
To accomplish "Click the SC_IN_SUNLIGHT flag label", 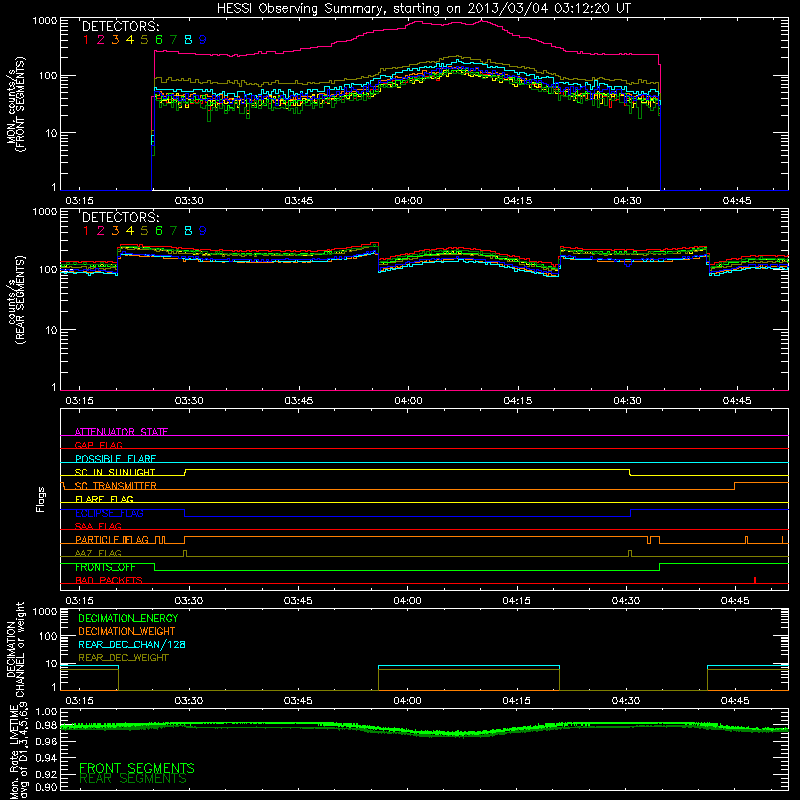I will pos(115,472).
